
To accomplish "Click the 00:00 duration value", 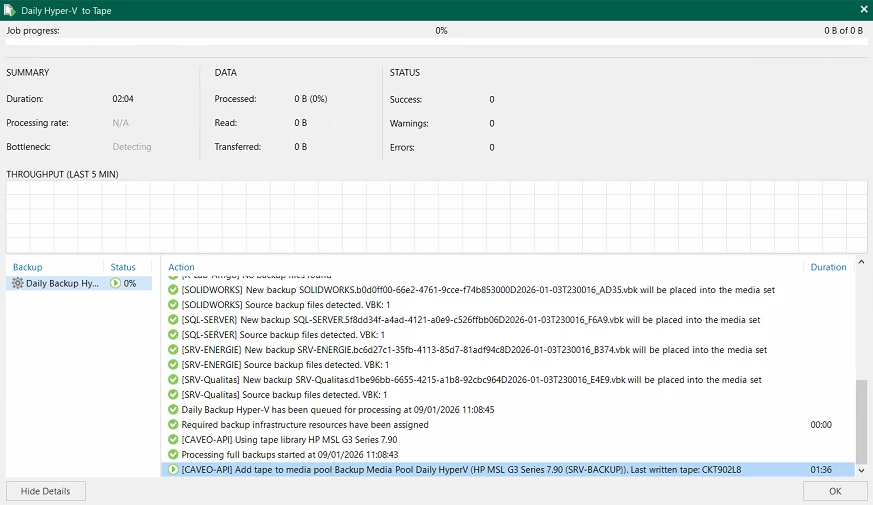I will click(x=821, y=425).
